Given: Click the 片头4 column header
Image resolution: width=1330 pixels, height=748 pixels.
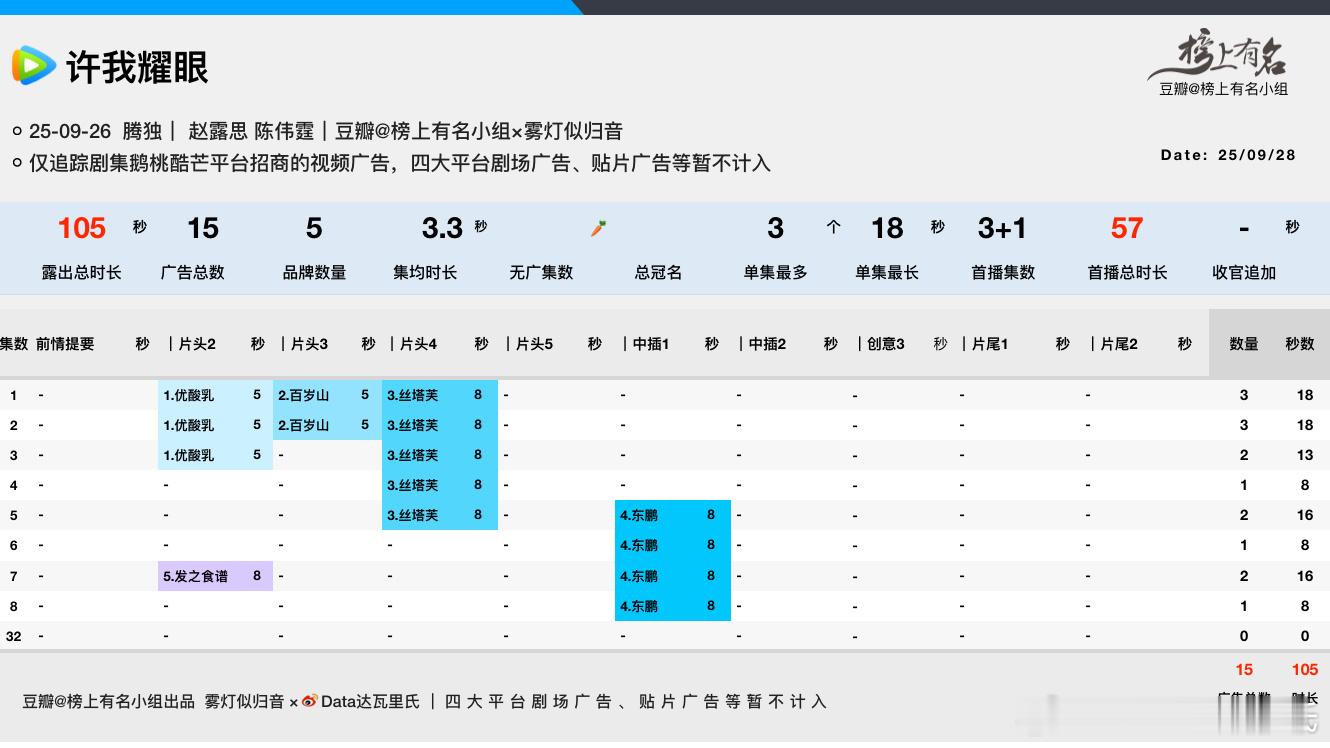Looking at the screenshot, I should (x=418, y=343).
